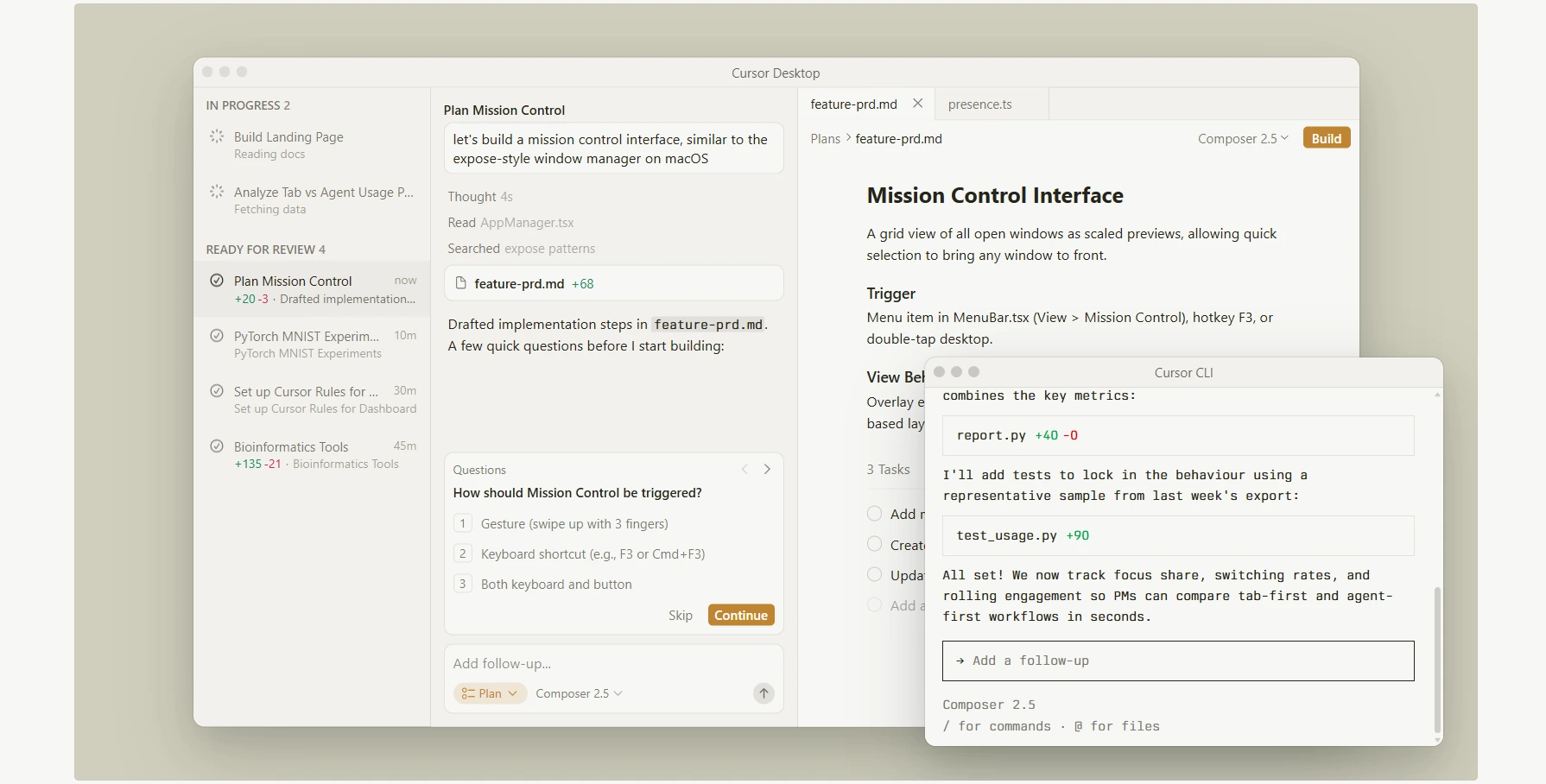Click the Read AppManager.tsx step
The height and width of the screenshot is (784, 1546).
coord(510,223)
